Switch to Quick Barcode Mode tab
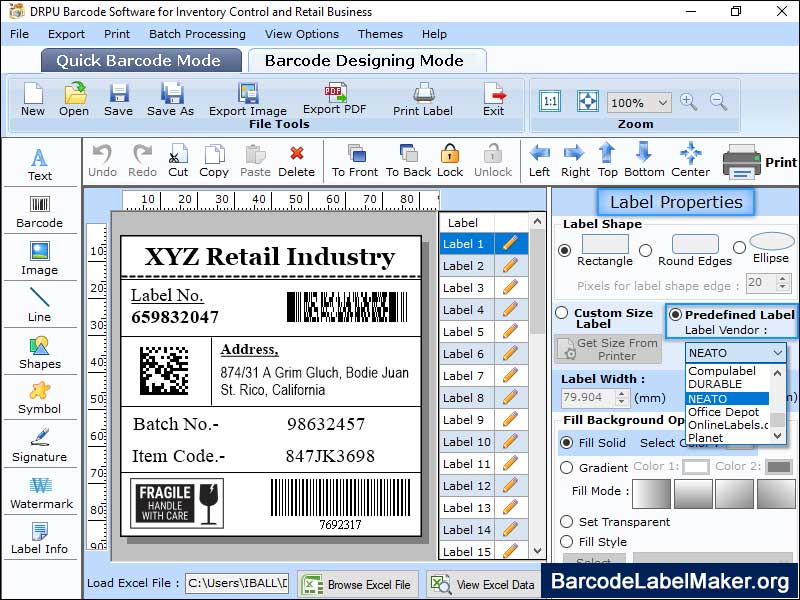The width and height of the screenshot is (800, 600). pos(140,60)
